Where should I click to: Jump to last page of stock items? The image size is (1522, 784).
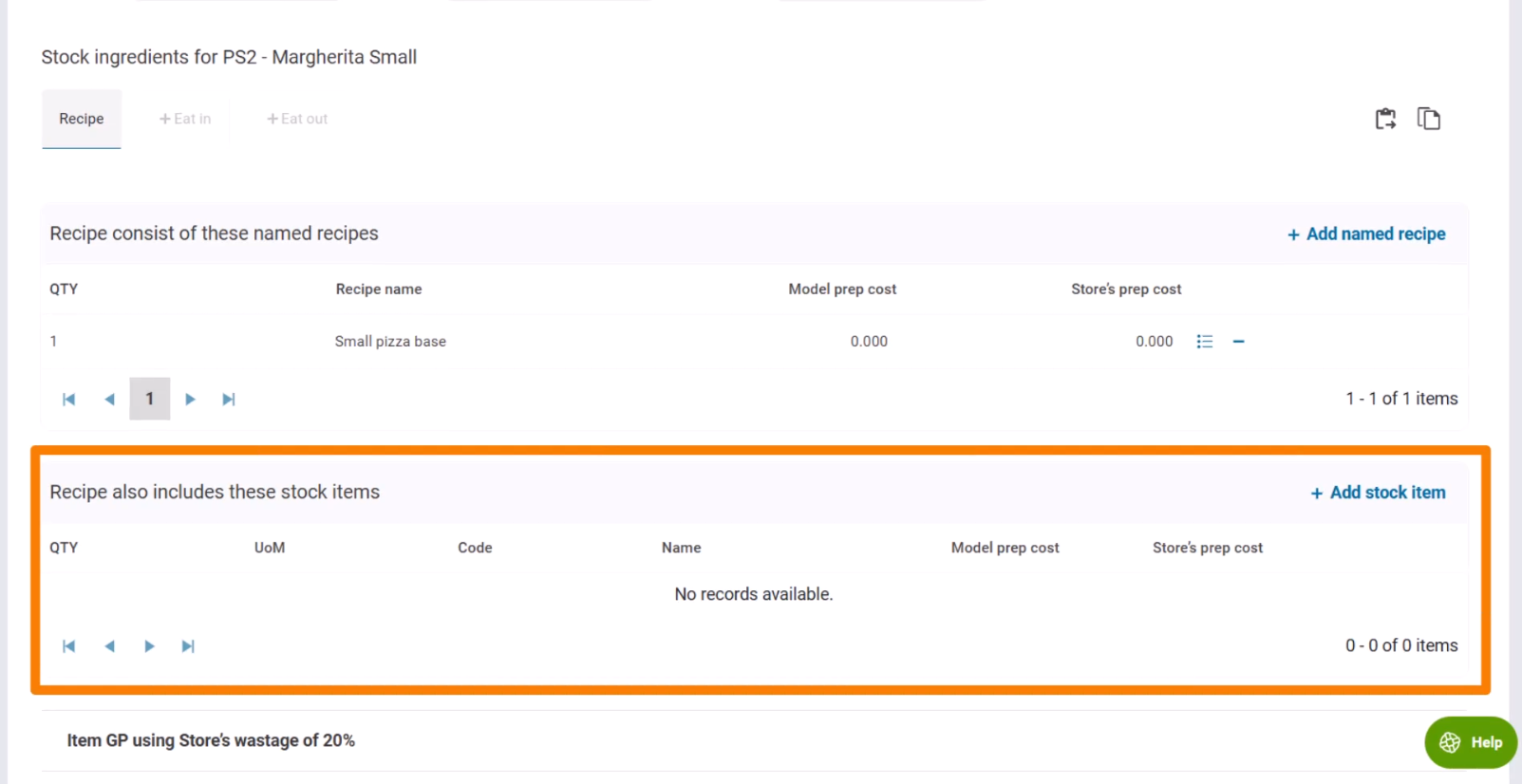(188, 646)
